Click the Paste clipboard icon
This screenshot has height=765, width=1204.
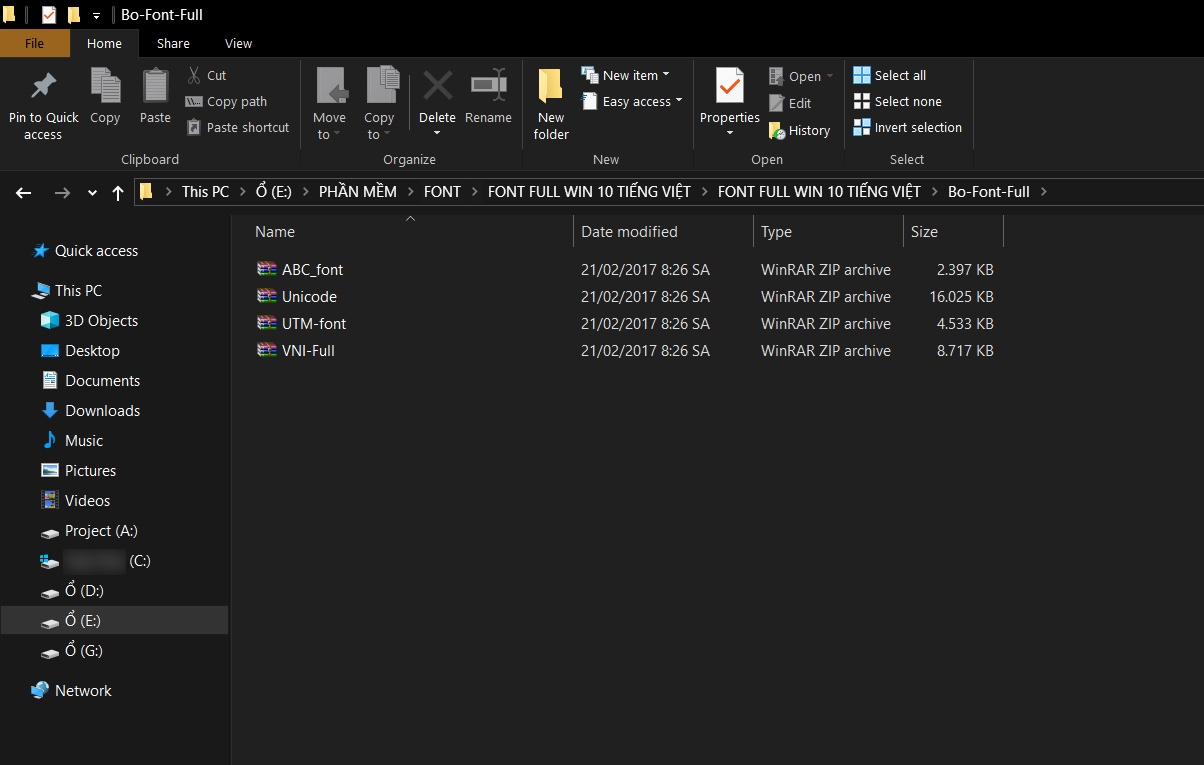(155, 86)
